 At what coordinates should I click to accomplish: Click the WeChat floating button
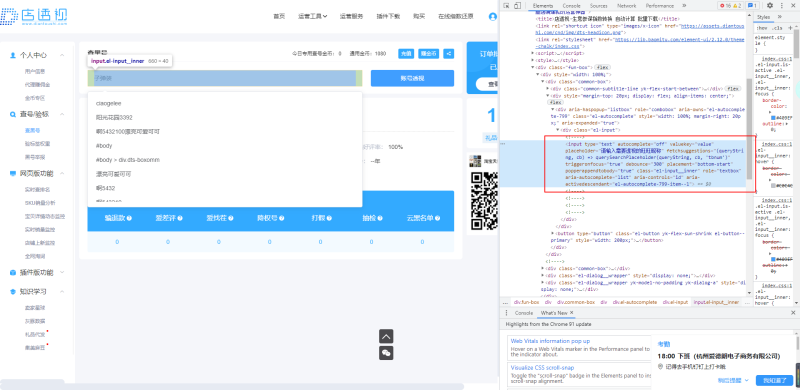coord(386,353)
